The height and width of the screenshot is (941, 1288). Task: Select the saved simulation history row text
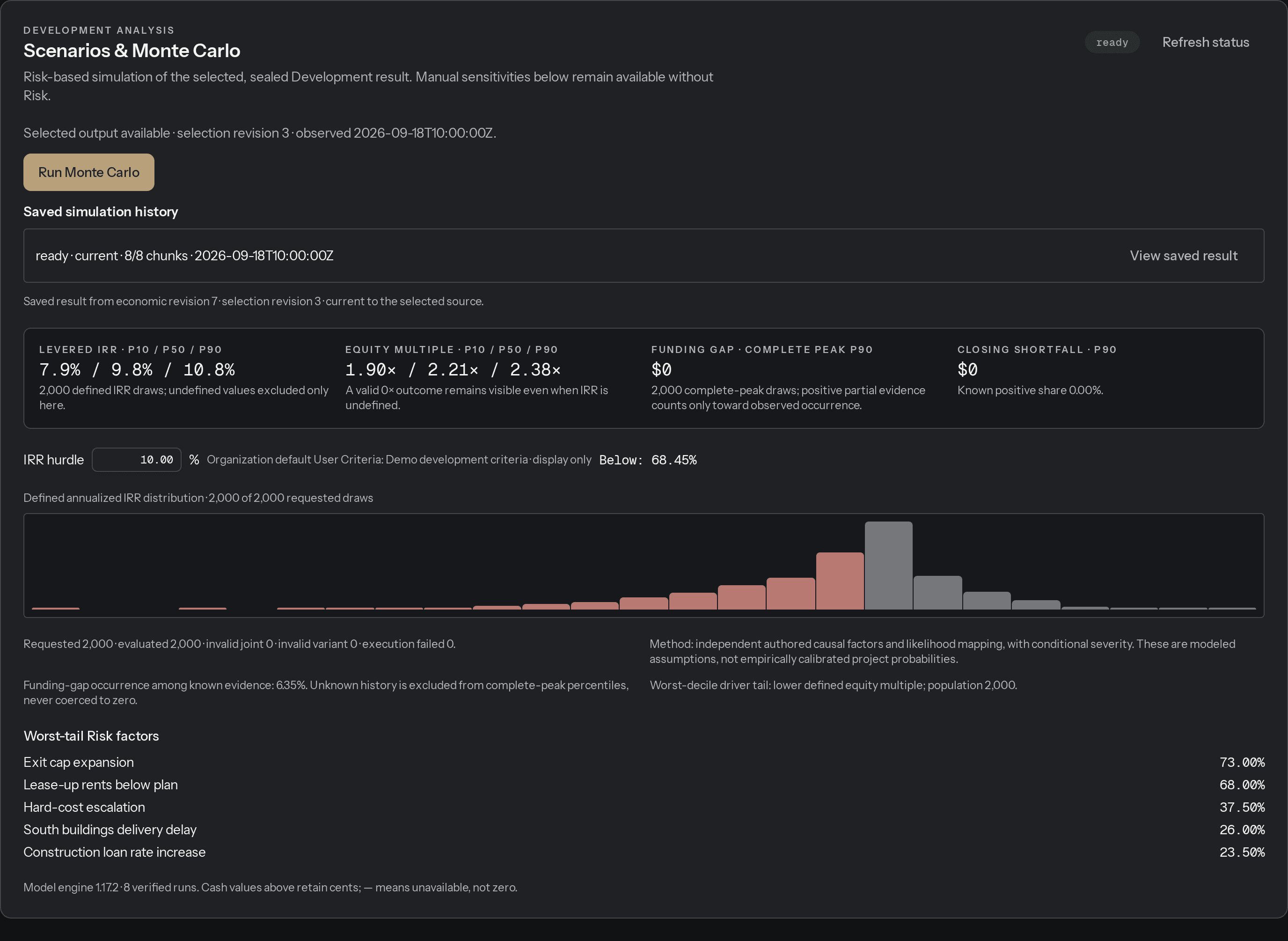pos(184,256)
